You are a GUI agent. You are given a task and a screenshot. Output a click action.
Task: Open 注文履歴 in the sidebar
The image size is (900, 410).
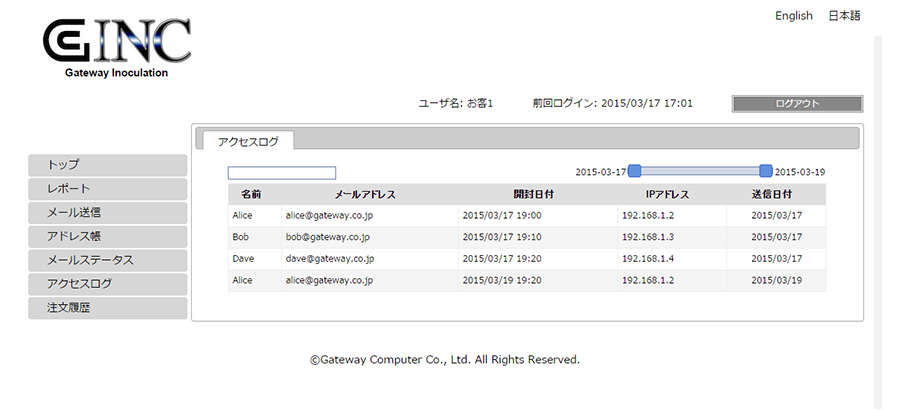(x=108, y=309)
